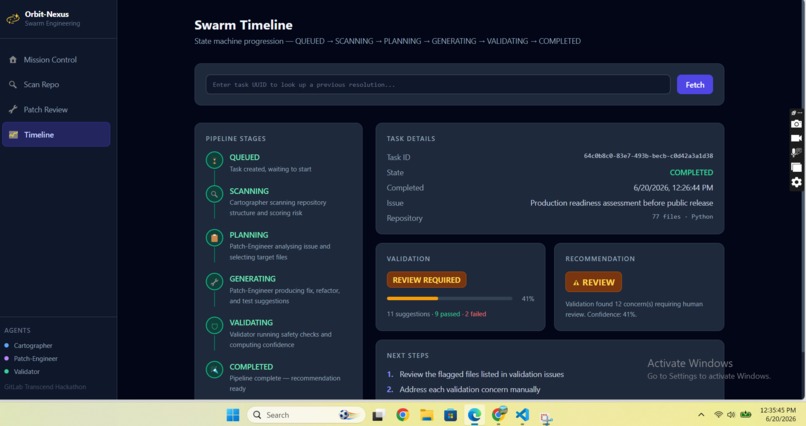Click the Fetch button

(x=694, y=85)
